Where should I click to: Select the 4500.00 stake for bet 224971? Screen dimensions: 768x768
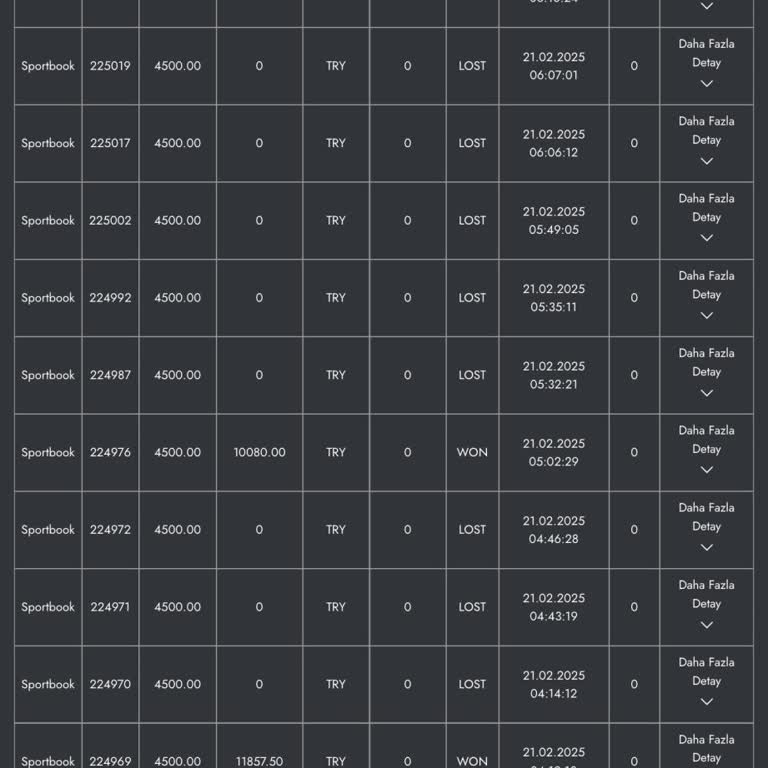tap(177, 607)
